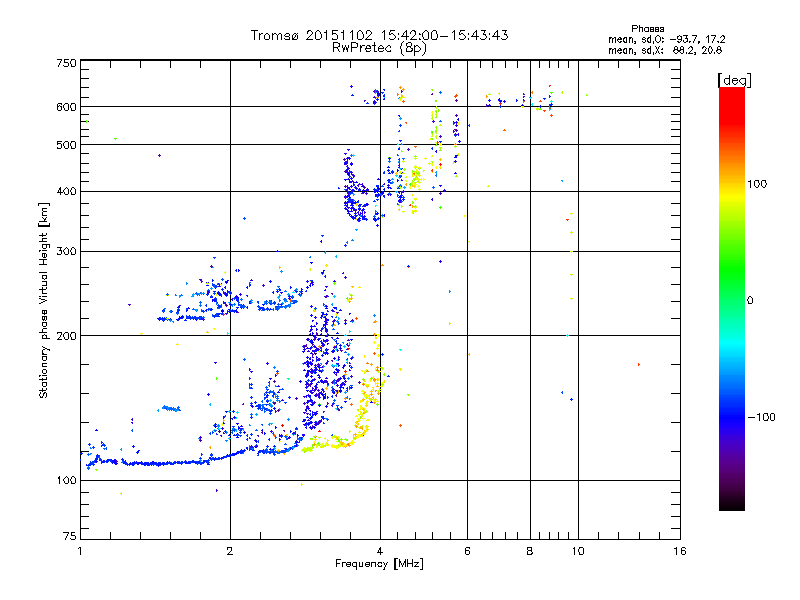Click the 'RwPretec (8p)' subtitle

(379, 48)
